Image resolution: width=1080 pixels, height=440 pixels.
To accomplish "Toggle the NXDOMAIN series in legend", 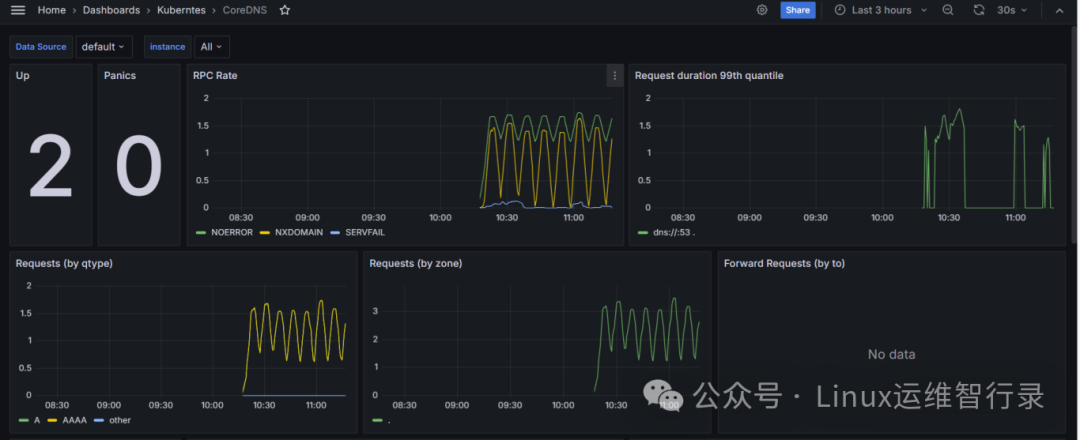I will [x=291, y=233].
